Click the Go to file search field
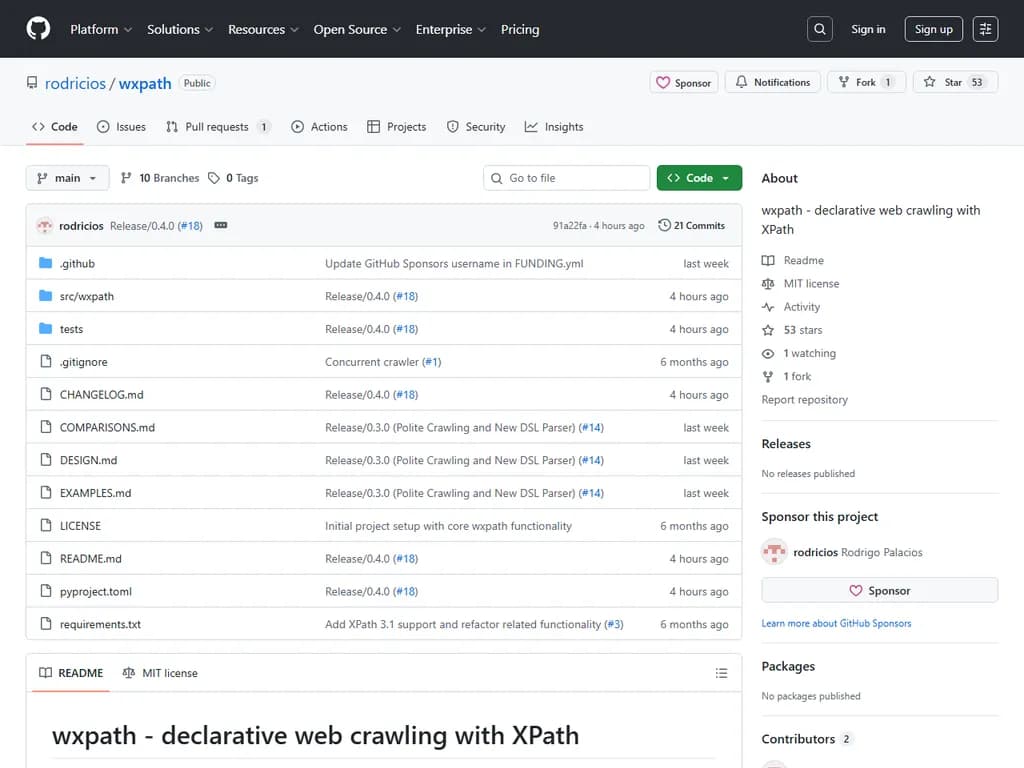The height and width of the screenshot is (768, 1024). click(567, 178)
